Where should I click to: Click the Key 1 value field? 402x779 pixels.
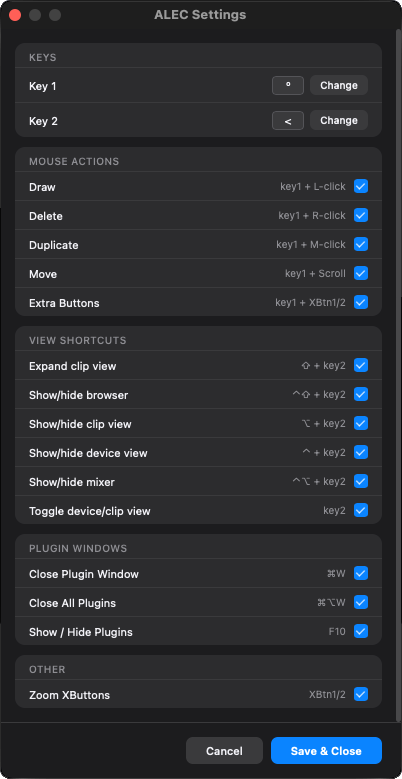click(x=288, y=85)
